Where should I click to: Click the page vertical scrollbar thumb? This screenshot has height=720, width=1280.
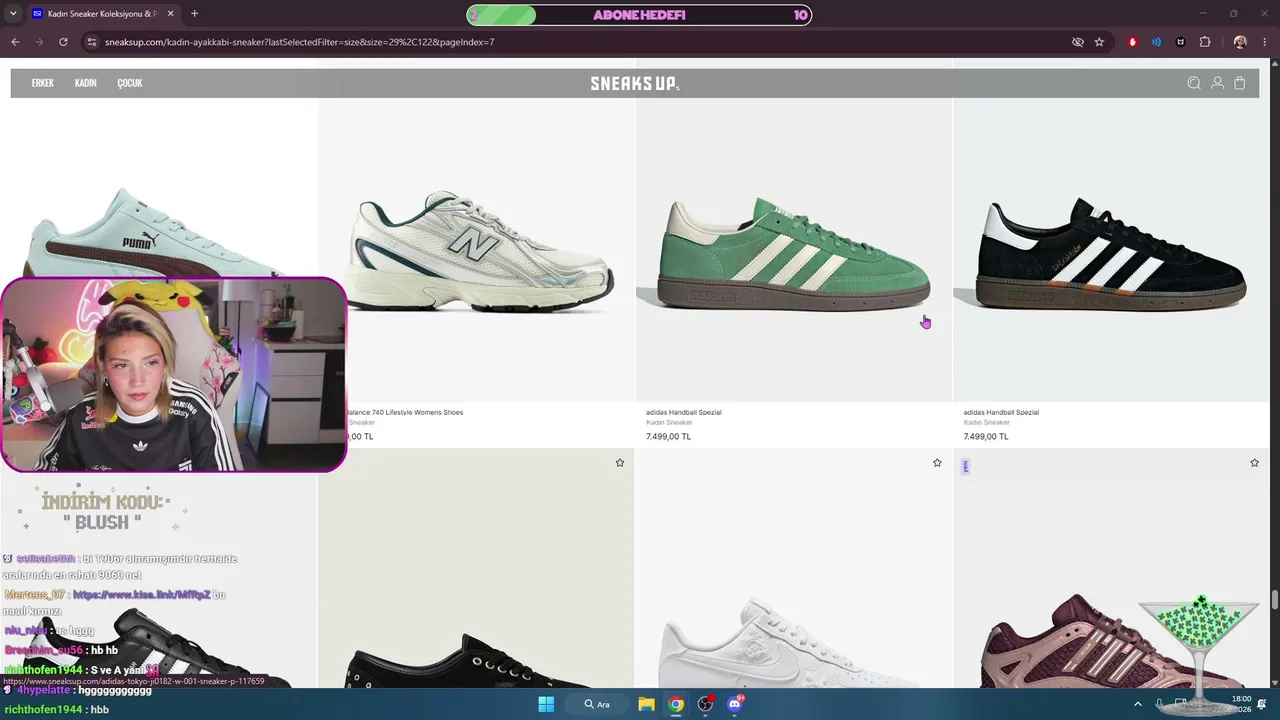click(x=1274, y=600)
